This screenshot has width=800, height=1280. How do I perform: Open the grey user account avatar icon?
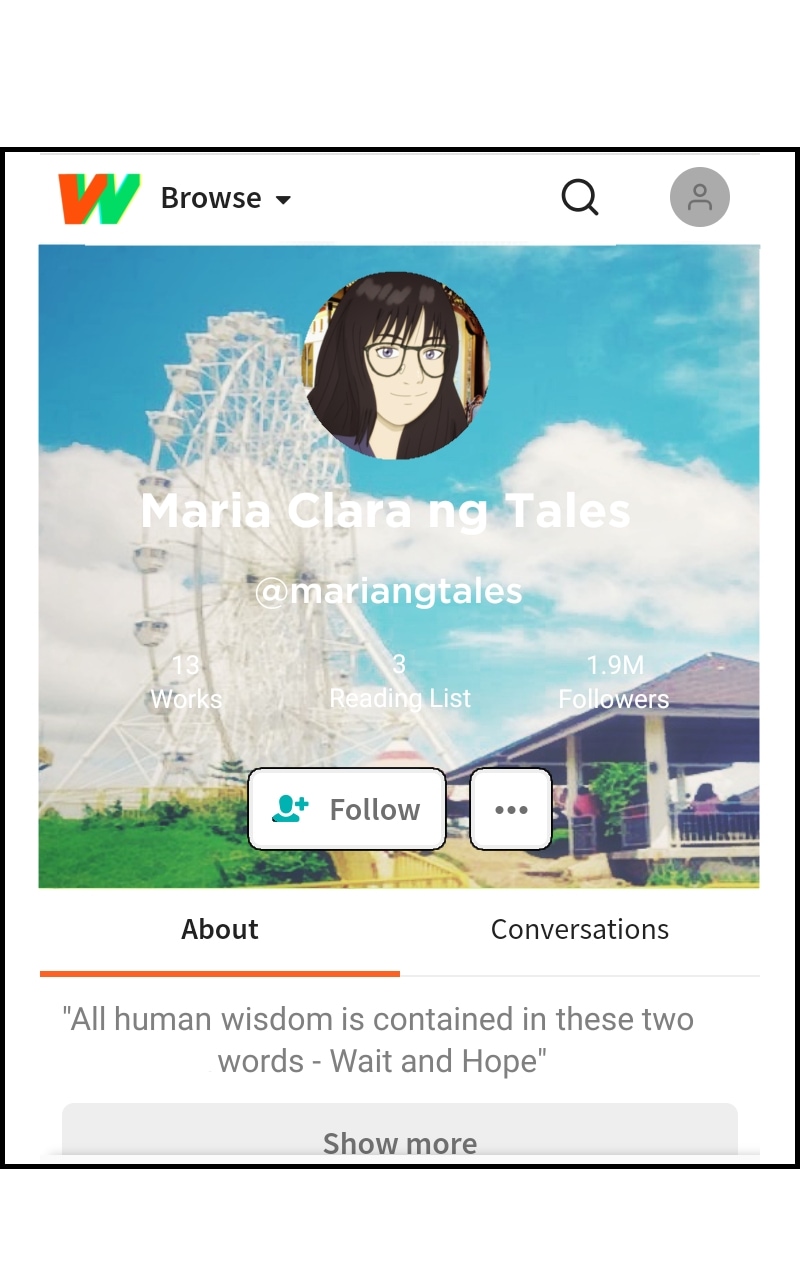[700, 197]
